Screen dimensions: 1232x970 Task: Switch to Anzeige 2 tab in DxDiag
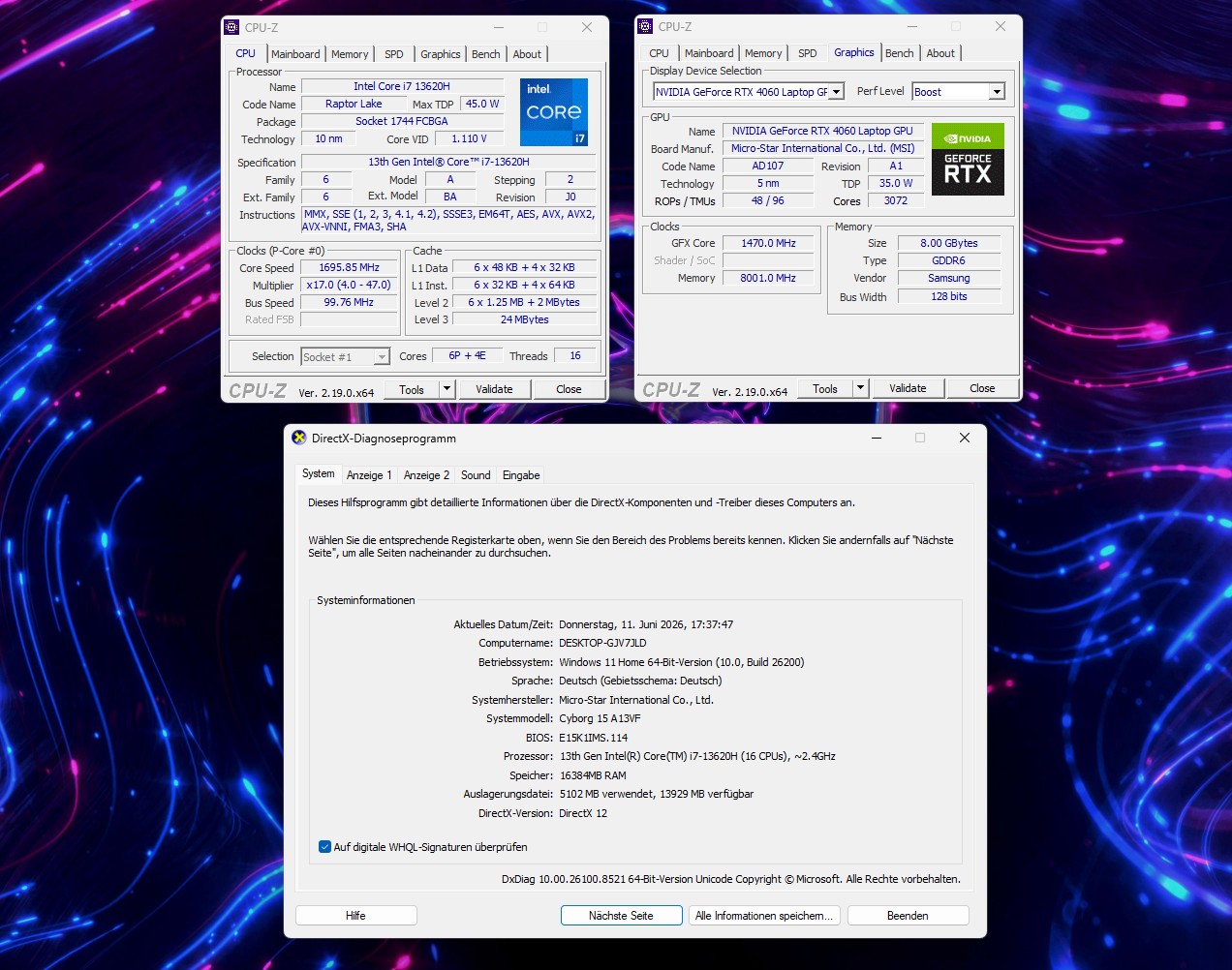pyautogui.click(x=426, y=475)
